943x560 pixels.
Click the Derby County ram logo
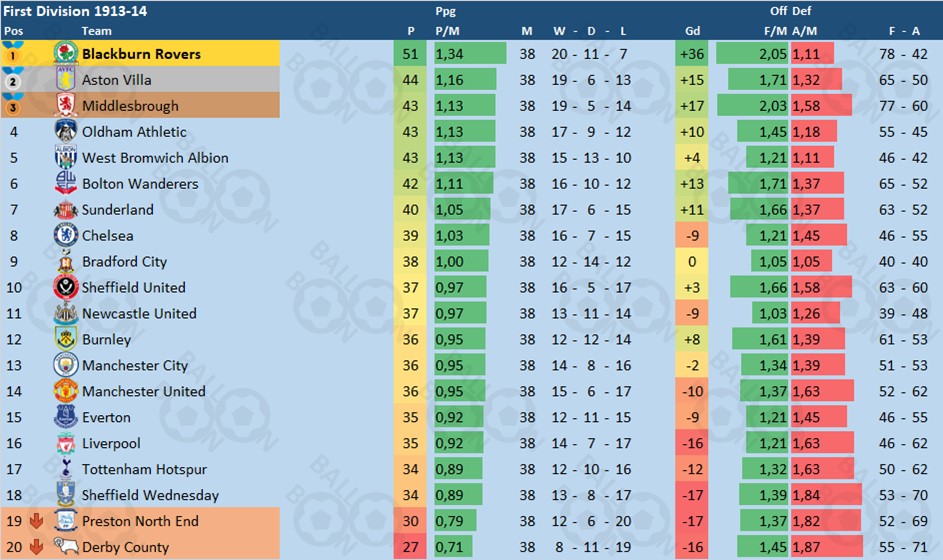64,546
